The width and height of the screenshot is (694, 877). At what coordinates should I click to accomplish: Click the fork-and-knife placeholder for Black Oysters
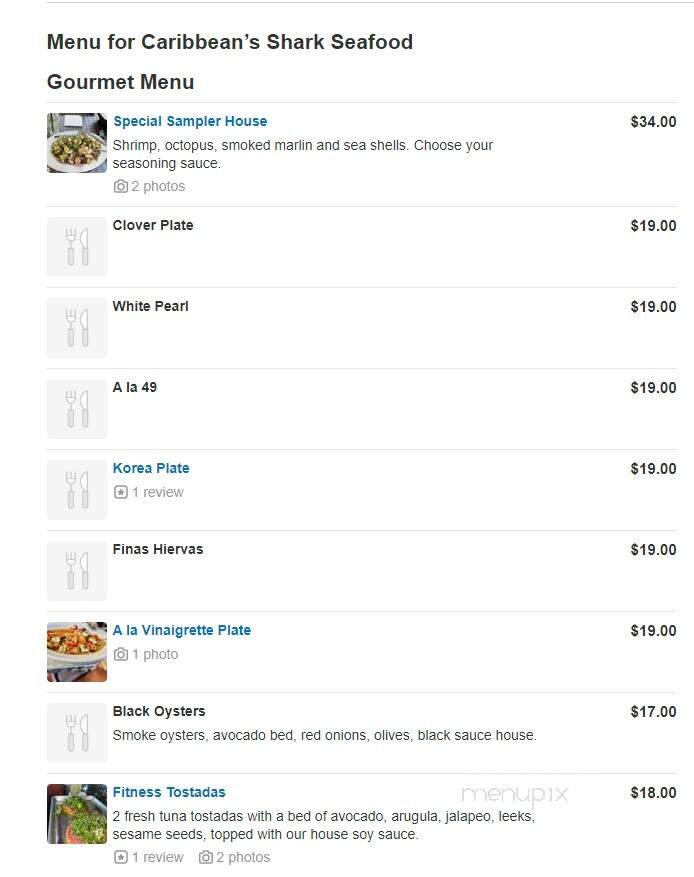[77, 732]
